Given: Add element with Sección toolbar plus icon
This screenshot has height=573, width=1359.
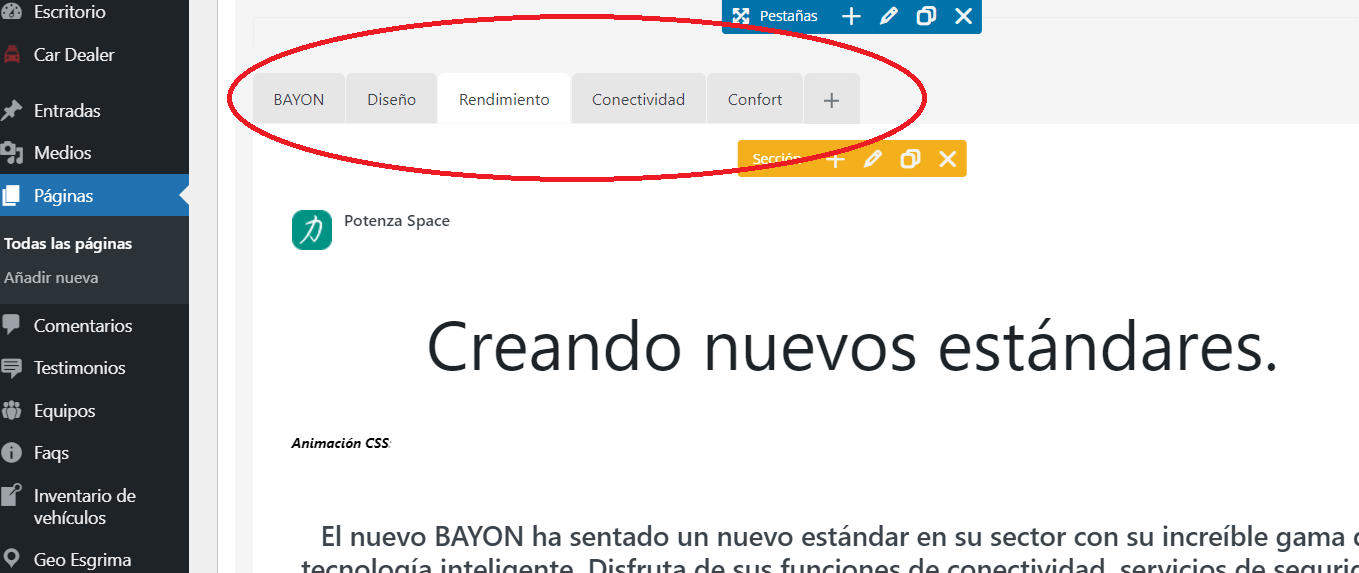Looking at the screenshot, I should coord(836,159).
